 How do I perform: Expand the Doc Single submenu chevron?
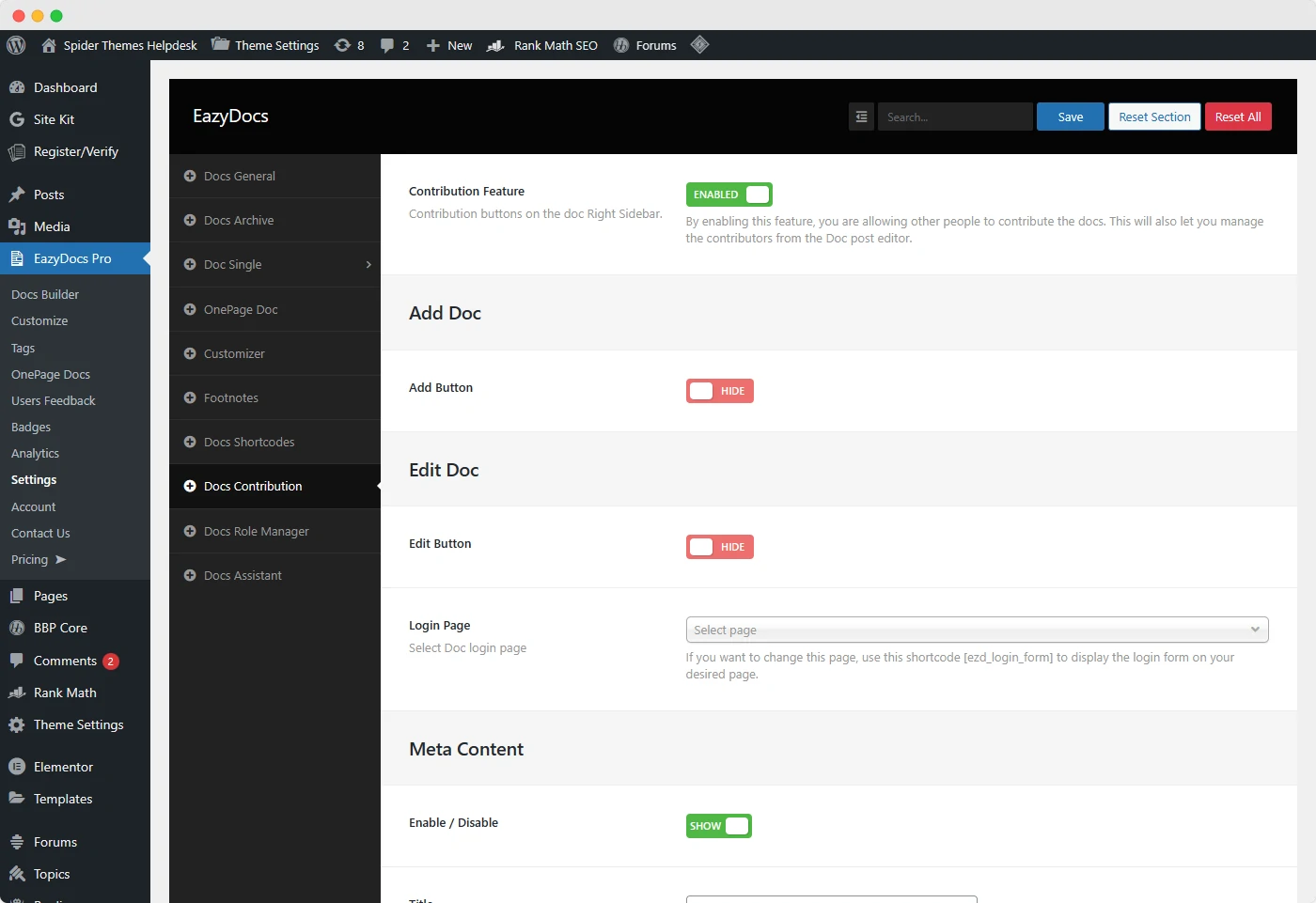coord(368,265)
